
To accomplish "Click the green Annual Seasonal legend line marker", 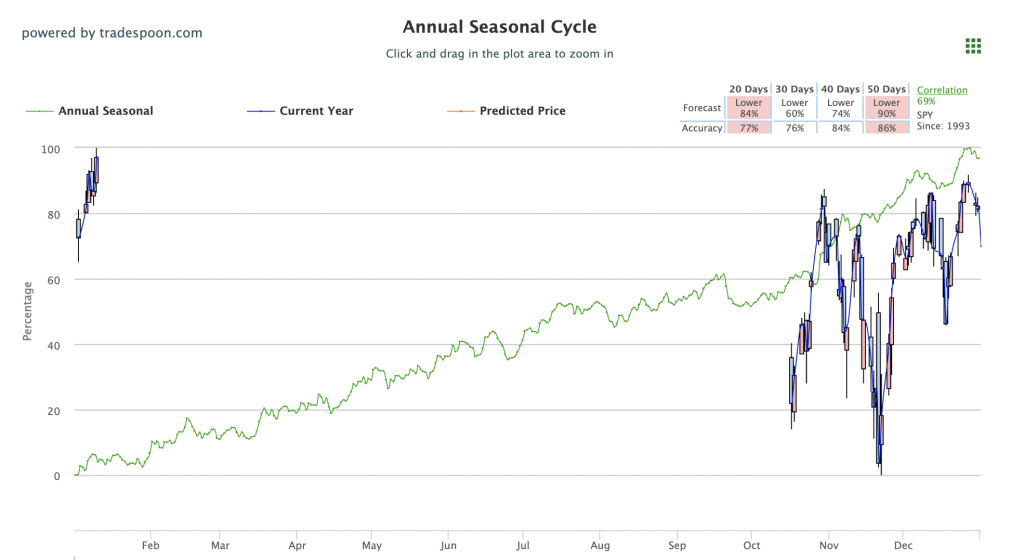I will coord(40,111).
